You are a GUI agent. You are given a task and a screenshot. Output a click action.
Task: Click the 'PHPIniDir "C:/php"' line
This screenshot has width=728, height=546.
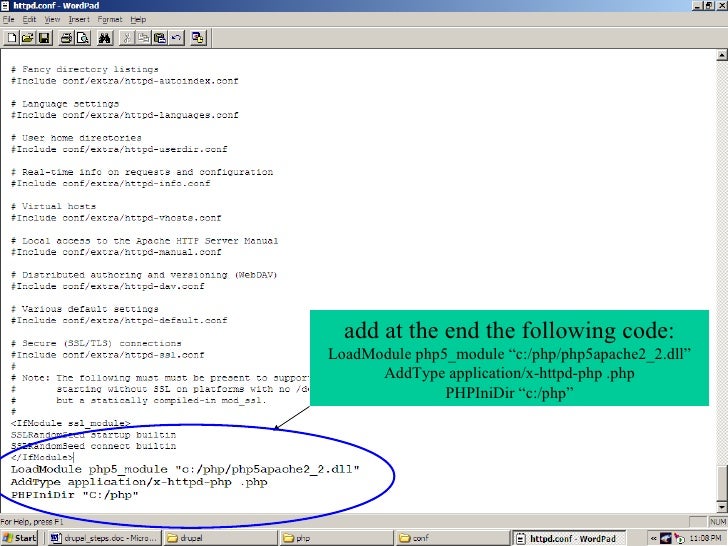[x=74, y=495]
